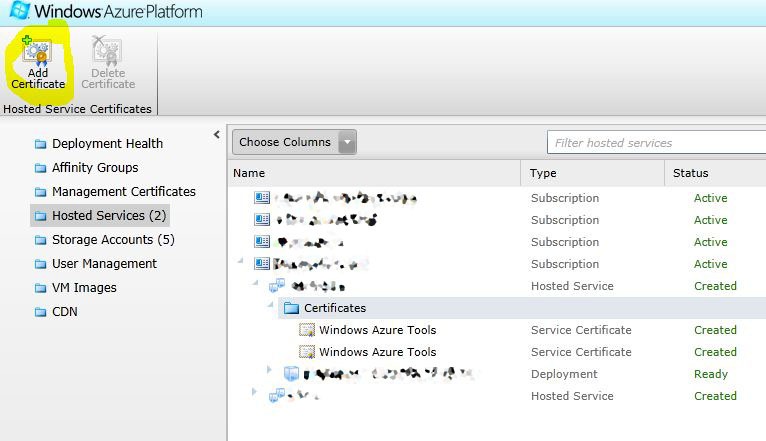Expand the last Hosted Service node

tap(254, 391)
